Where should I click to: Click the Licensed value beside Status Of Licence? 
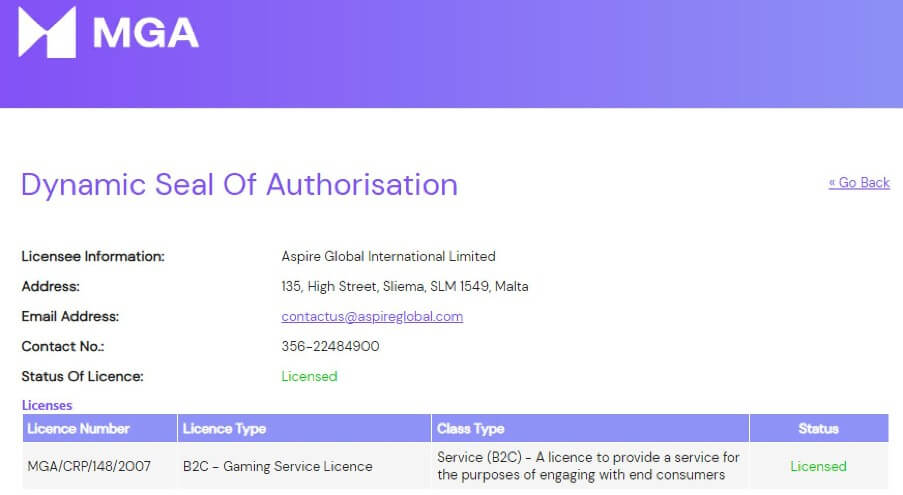(309, 376)
